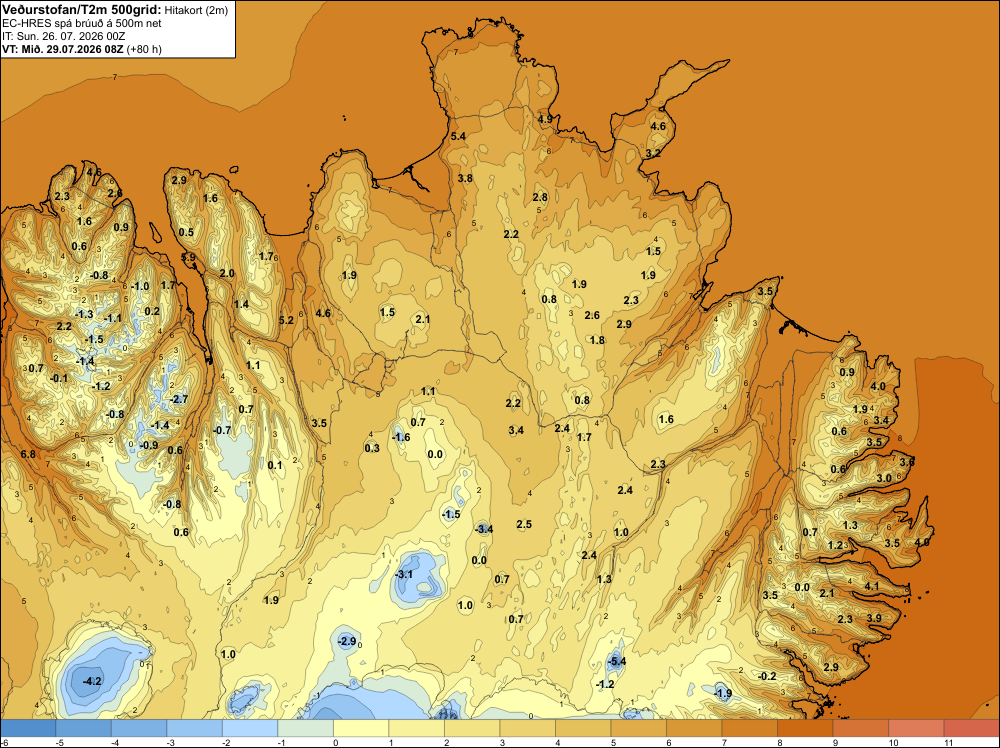Click the temperature value '0.3'
The width and height of the screenshot is (1000, 748).
[x=372, y=448]
